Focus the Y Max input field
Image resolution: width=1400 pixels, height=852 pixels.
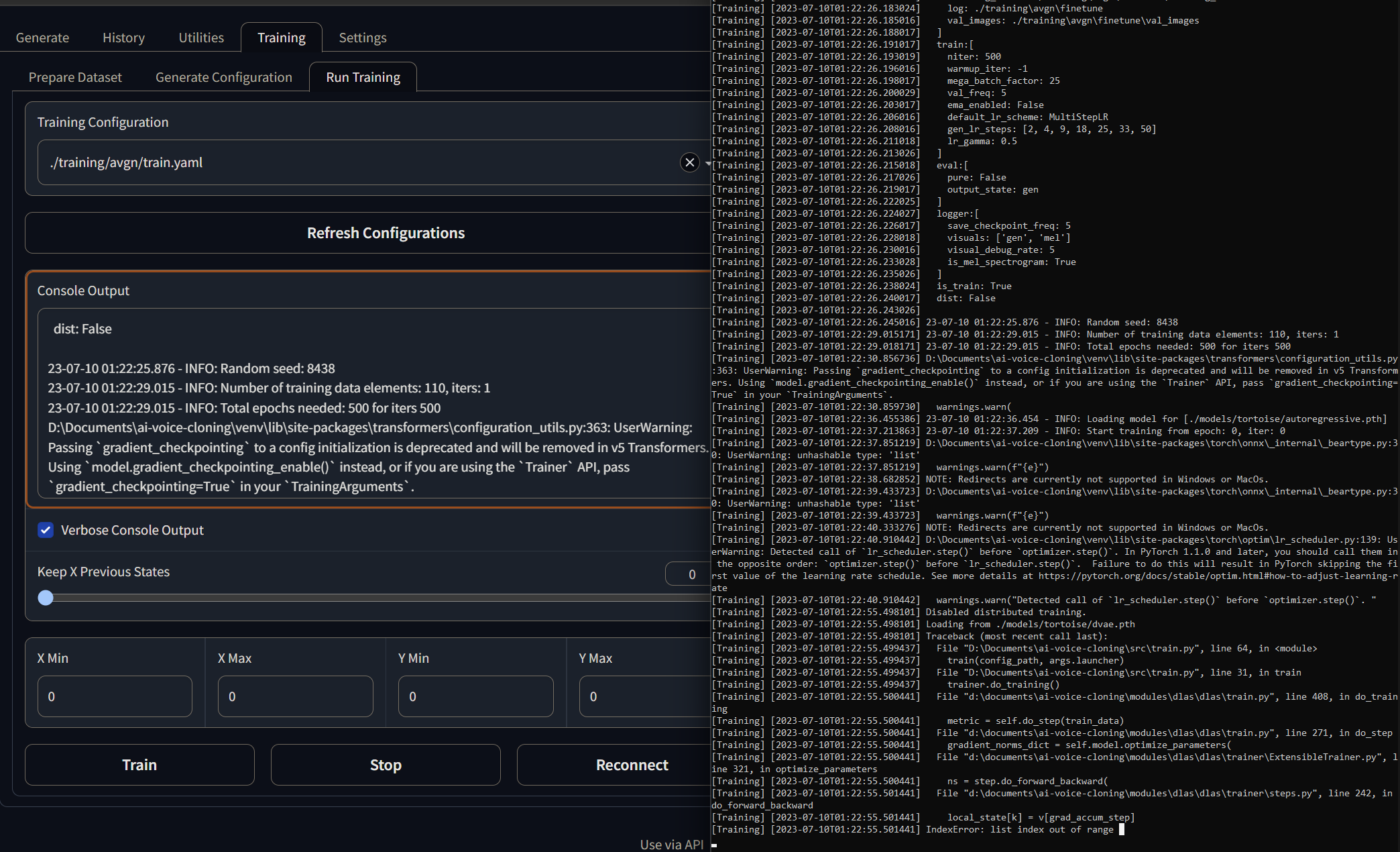(645, 696)
